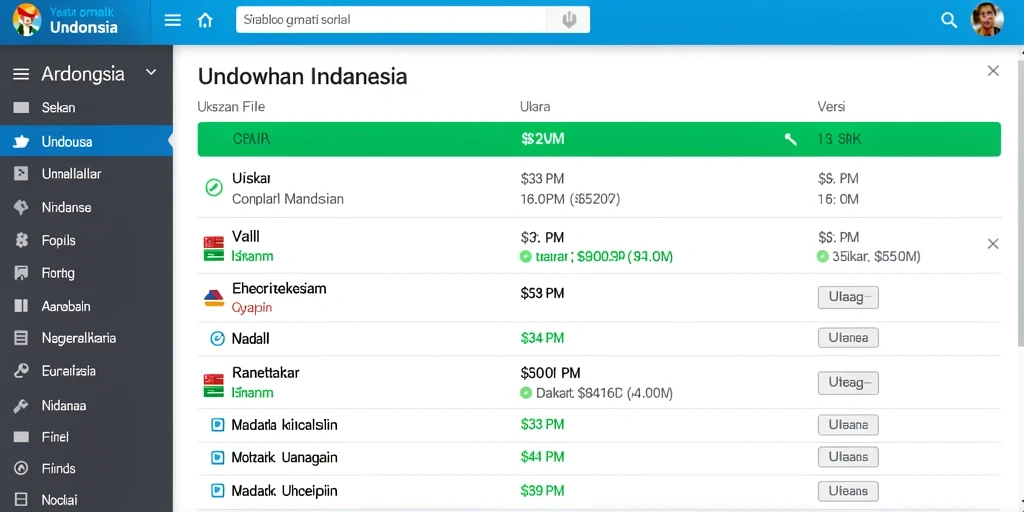The image size is (1024, 512).
Task: Dismiss the Valll row with X
Action: pos(993,244)
